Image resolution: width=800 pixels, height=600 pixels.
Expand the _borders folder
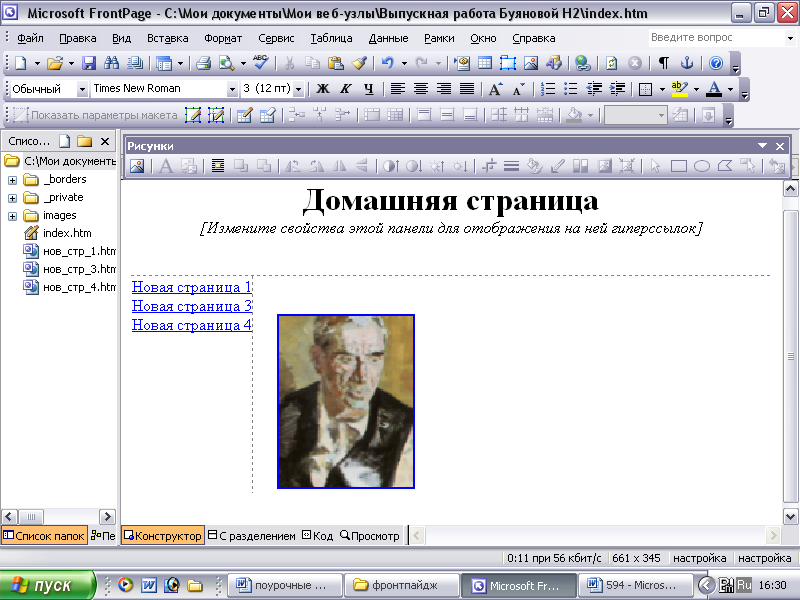[13, 180]
